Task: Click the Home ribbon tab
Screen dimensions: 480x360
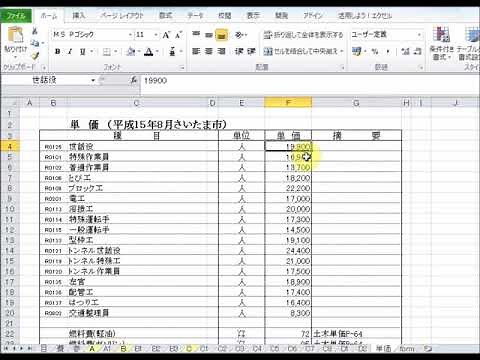Action: pos(49,16)
